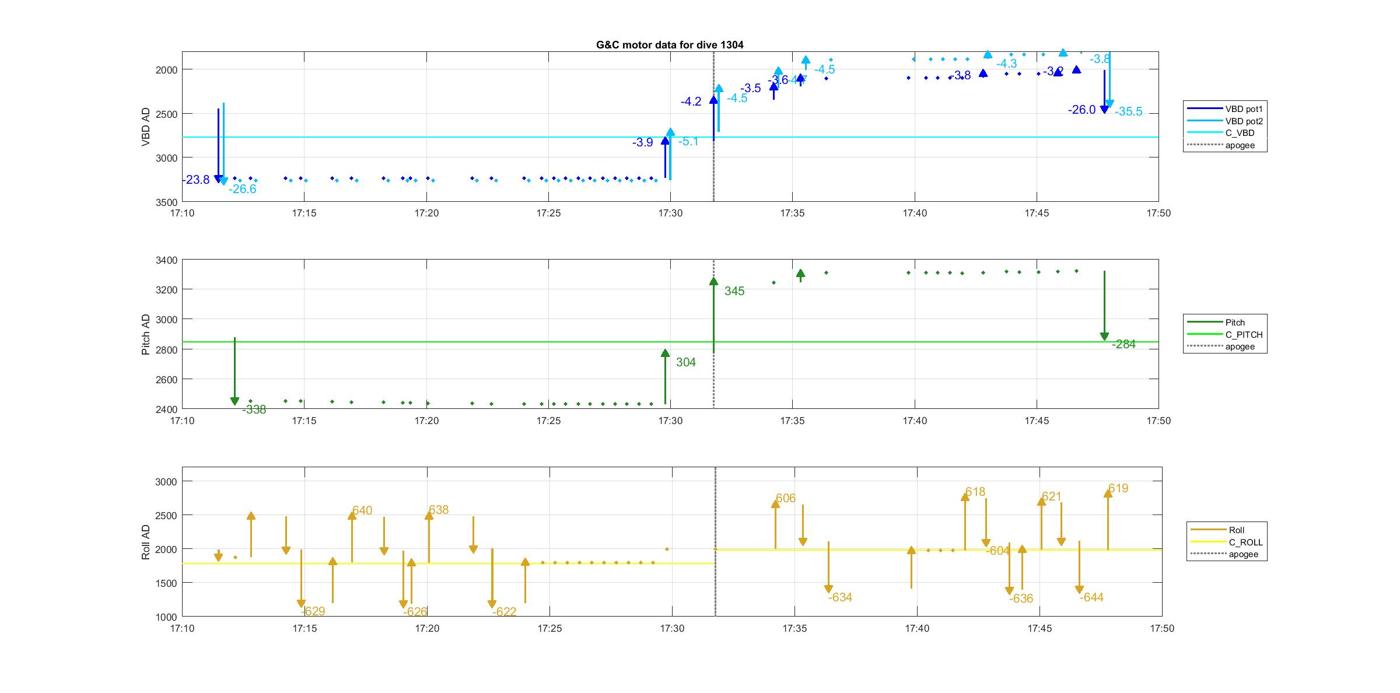Click the 304 pitch arrow label
Screen dimensions: 1400x693
click(686, 363)
